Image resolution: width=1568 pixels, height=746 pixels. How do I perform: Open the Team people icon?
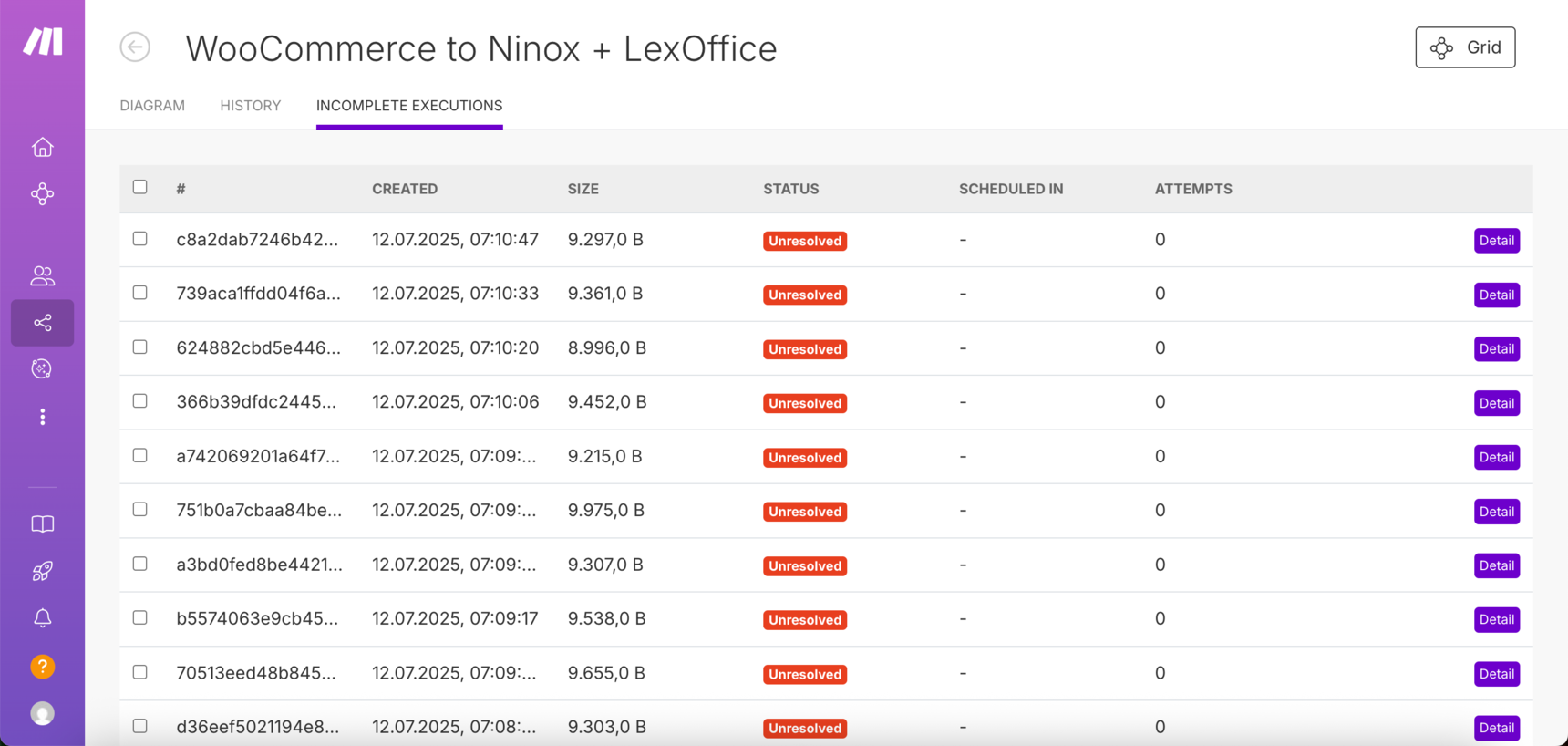tap(42, 275)
